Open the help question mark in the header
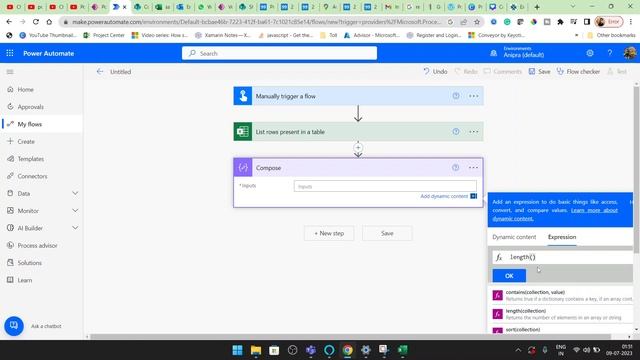The height and width of the screenshot is (360, 640). tap(609, 53)
